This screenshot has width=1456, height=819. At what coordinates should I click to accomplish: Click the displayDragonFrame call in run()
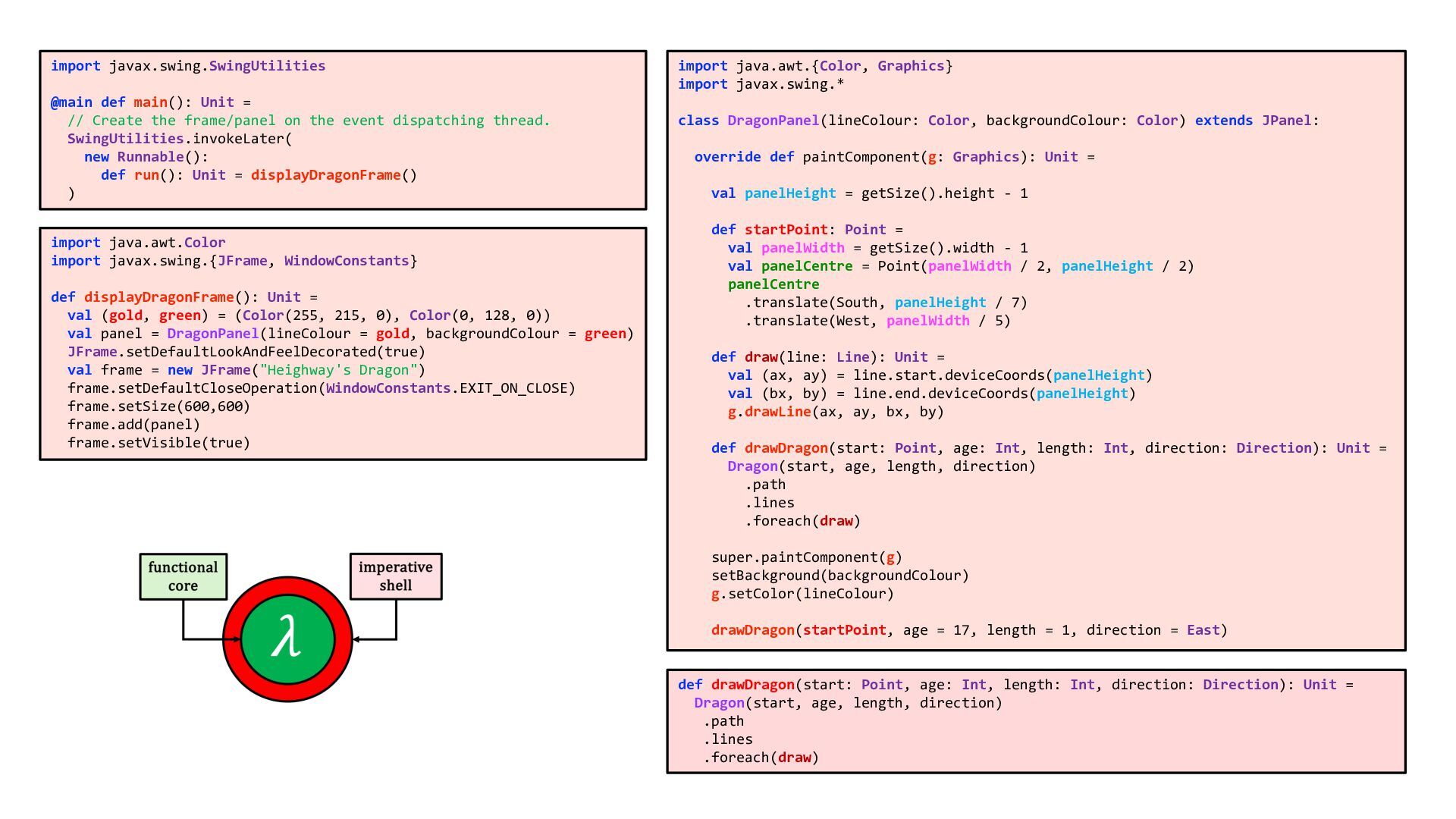coord(334,175)
